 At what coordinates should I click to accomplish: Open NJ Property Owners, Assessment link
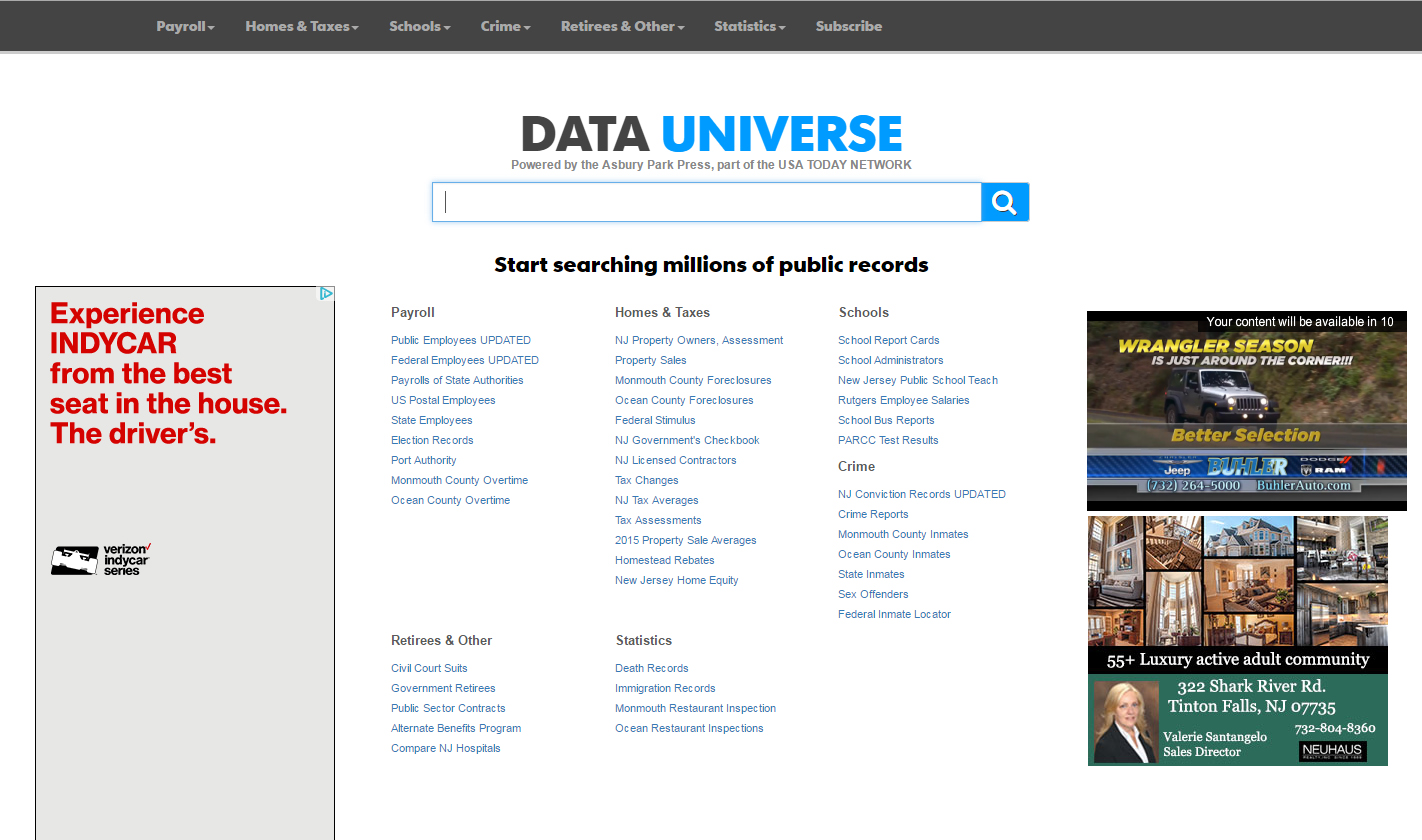tap(699, 340)
